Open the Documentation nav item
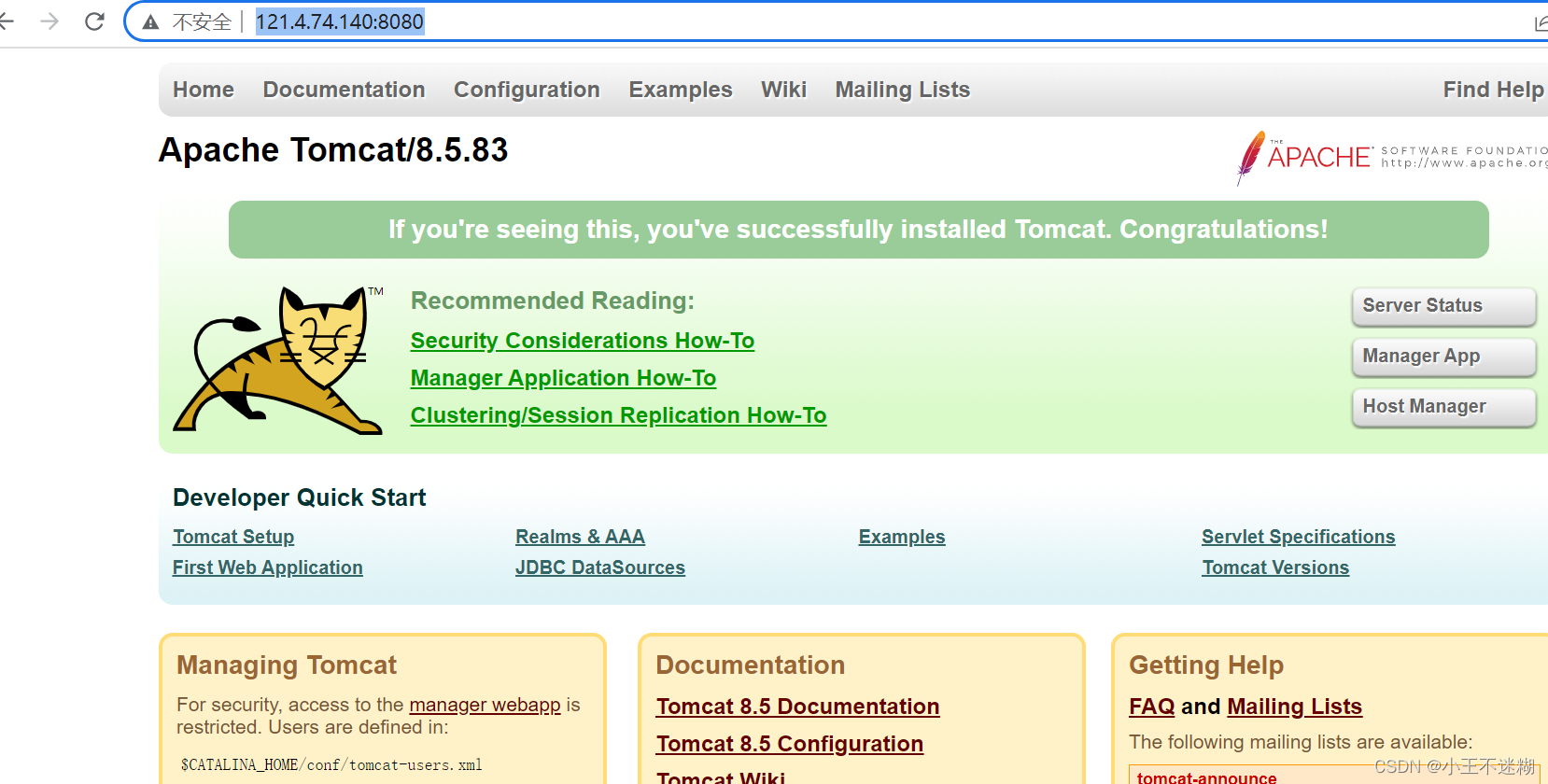 tap(344, 90)
